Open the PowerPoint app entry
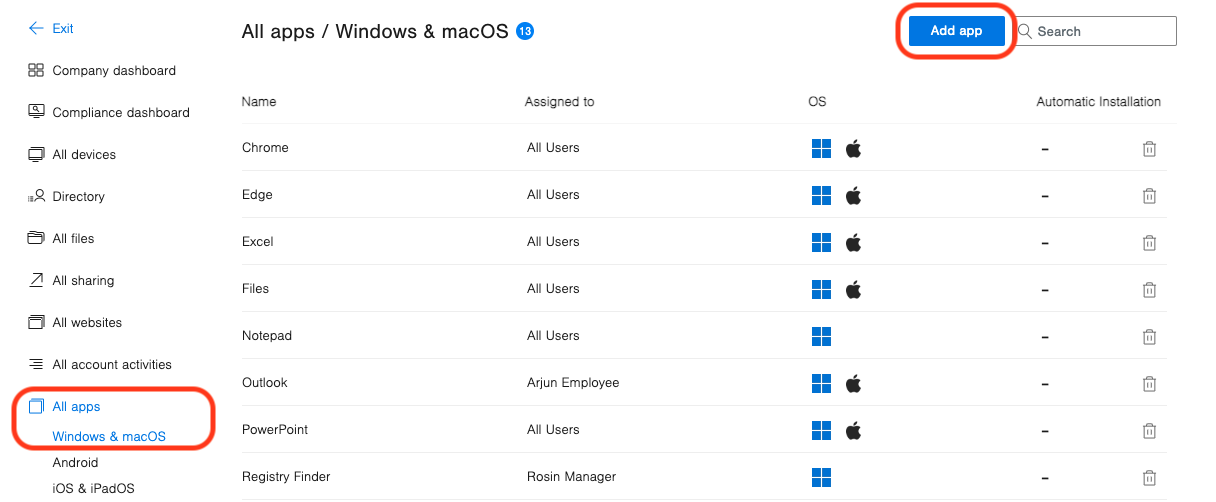The image size is (1216, 502). (275, 430)
